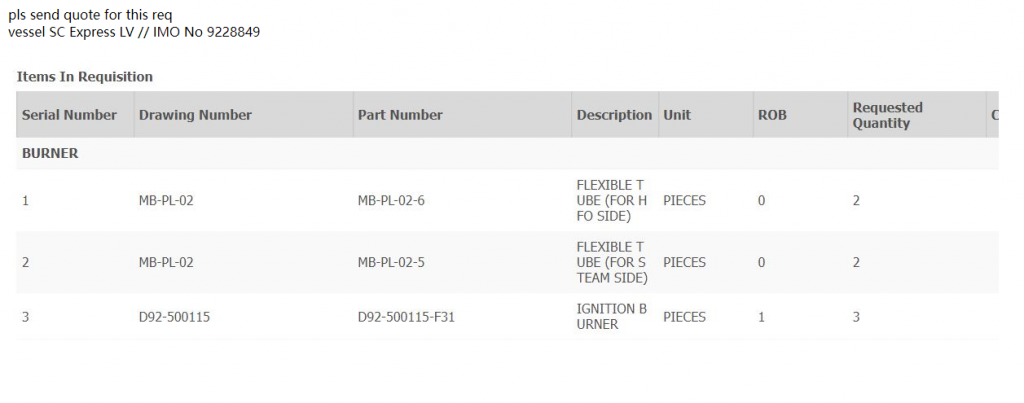Select the BURNER group row
Screen dimensions: 1024x403
point(50,154)
